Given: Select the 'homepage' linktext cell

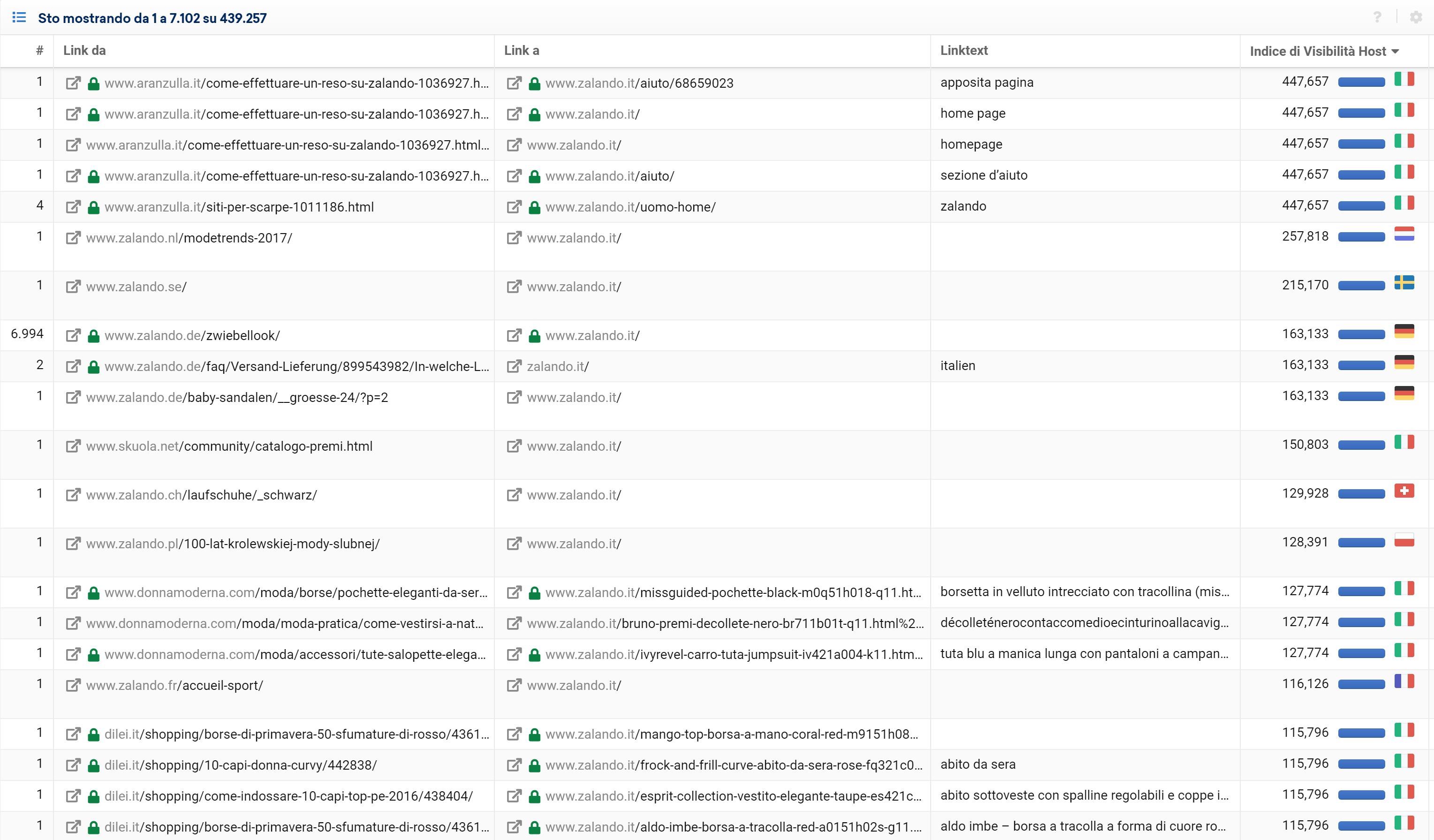Looking at the screenshot, I should [x=971, y=144].
